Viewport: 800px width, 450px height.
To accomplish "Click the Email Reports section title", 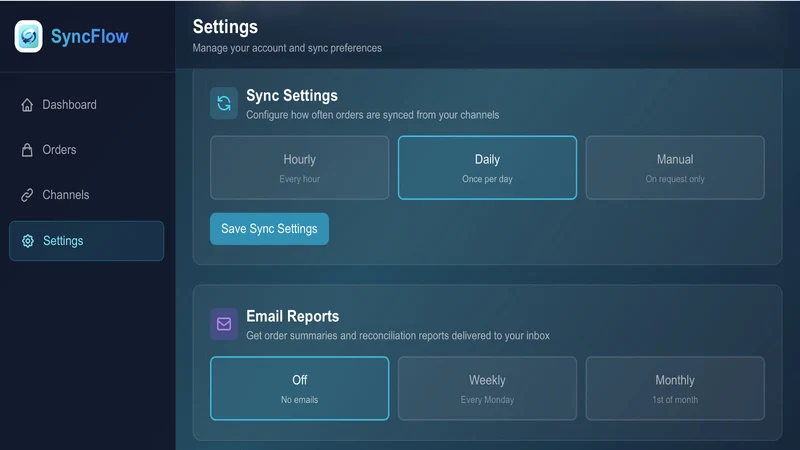I will 292,316.
